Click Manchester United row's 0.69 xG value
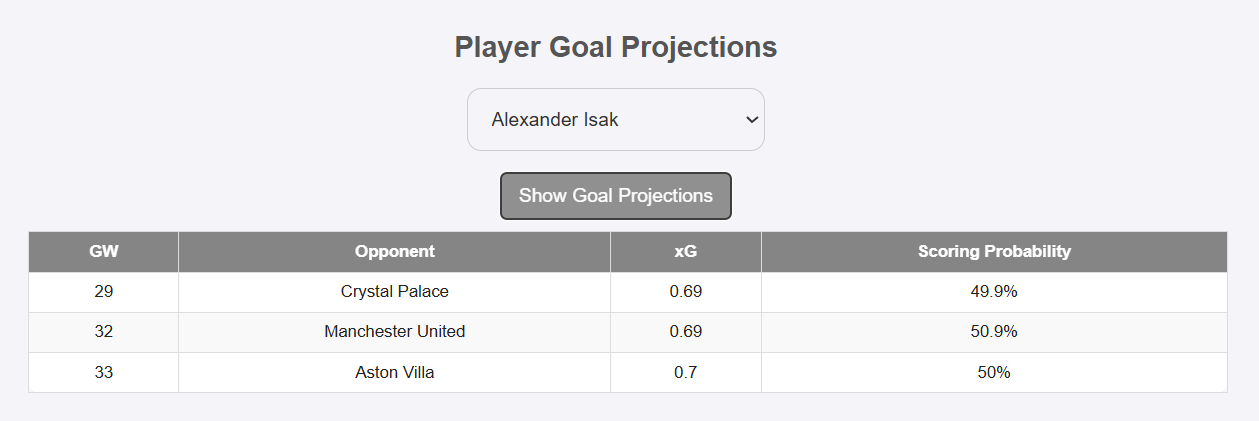This screenshot has width=1259, height=421. 686,332
